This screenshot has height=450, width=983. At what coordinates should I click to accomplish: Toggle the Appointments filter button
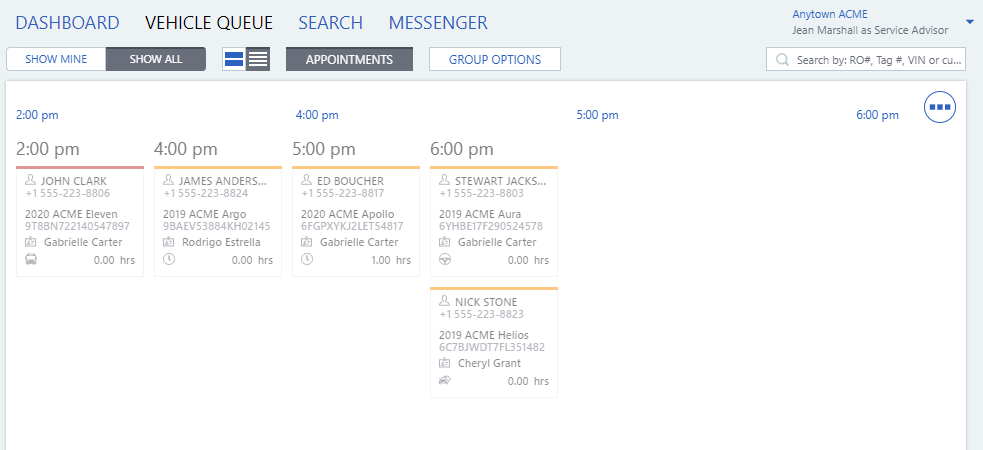[x=349, y=59]
